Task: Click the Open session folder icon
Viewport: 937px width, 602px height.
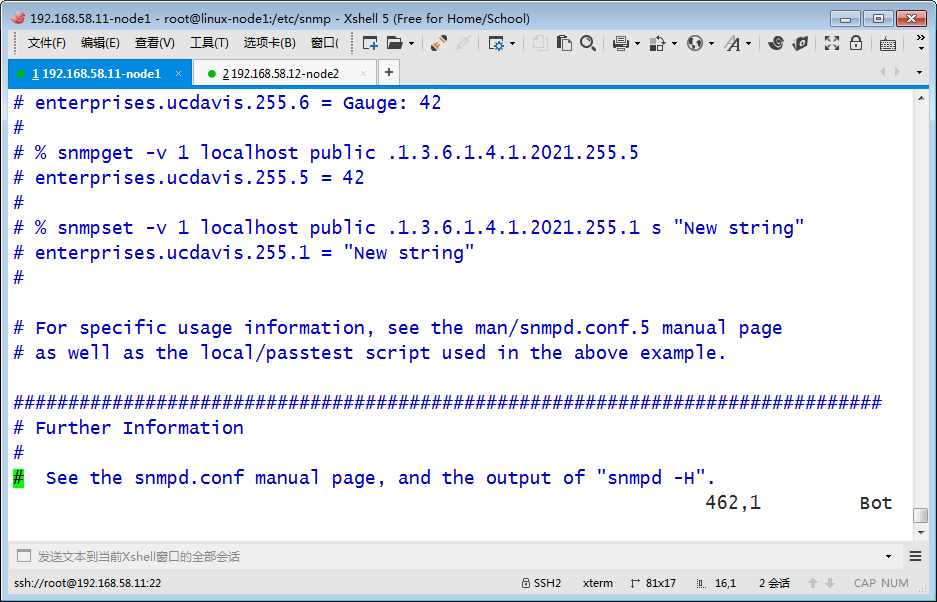Action: click(394, 43)
